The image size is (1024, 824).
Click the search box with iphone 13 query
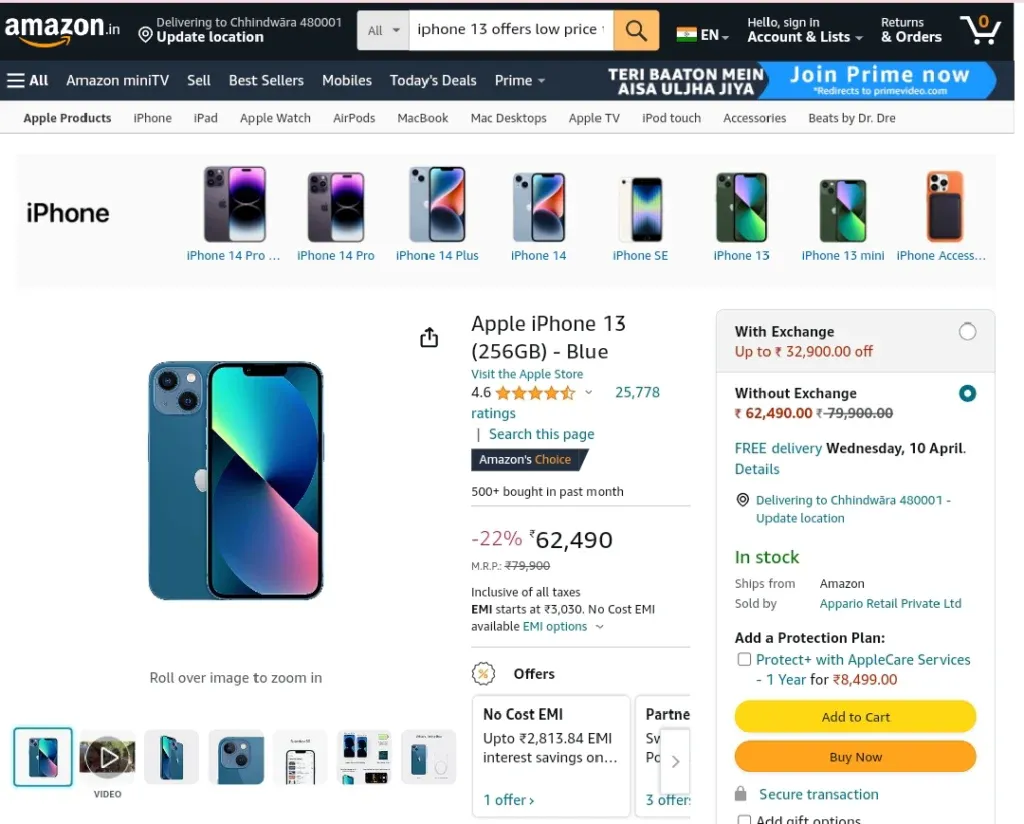point(511,30)
